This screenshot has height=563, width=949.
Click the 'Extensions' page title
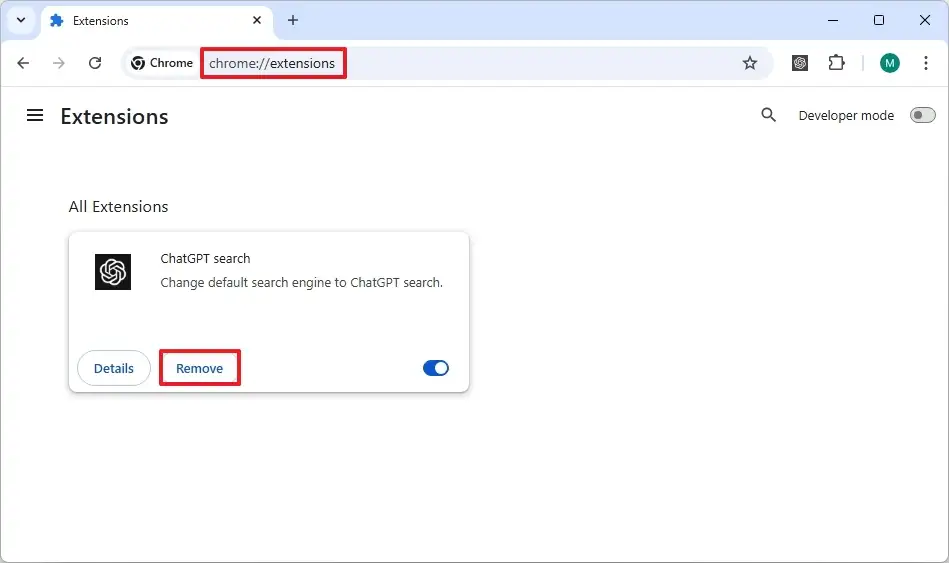pos(114,116)
